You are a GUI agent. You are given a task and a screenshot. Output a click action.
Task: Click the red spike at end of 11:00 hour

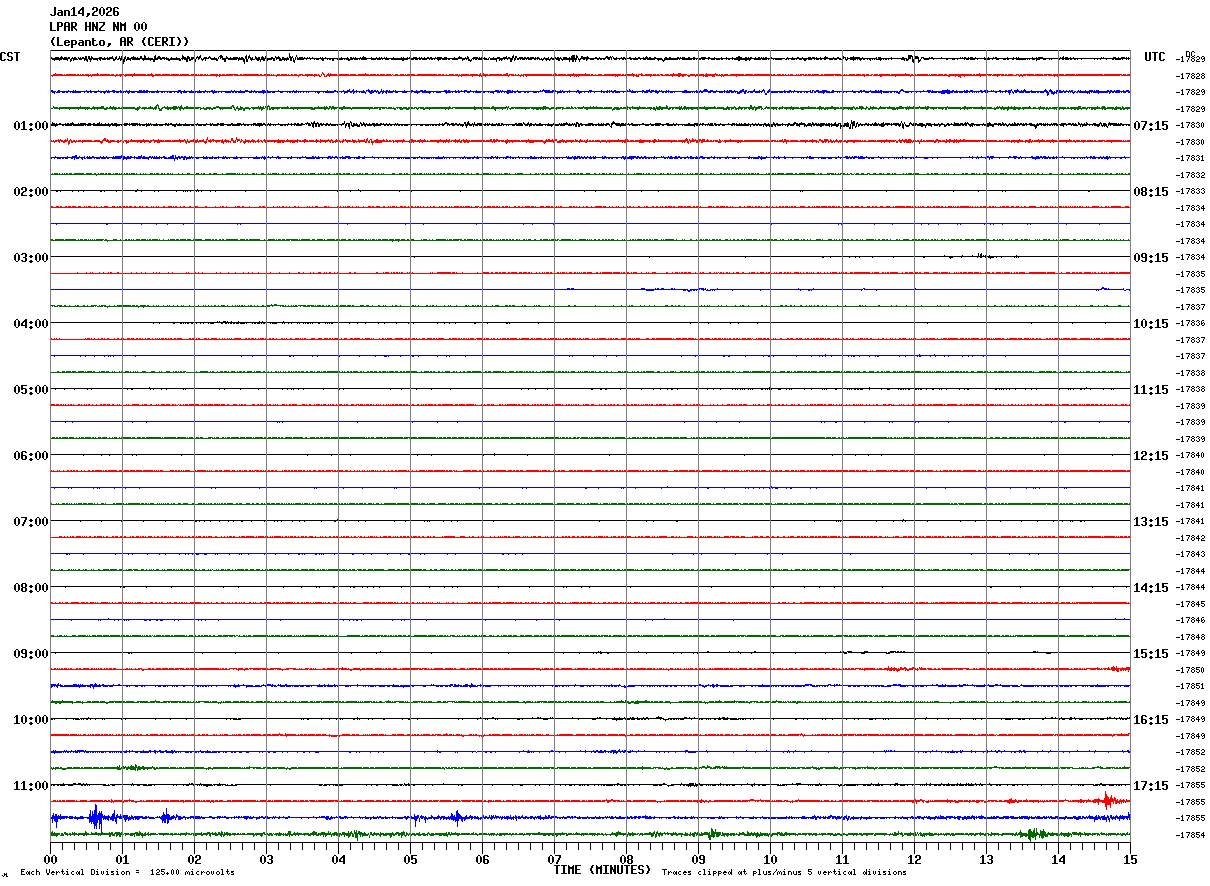pos(1107,800)
